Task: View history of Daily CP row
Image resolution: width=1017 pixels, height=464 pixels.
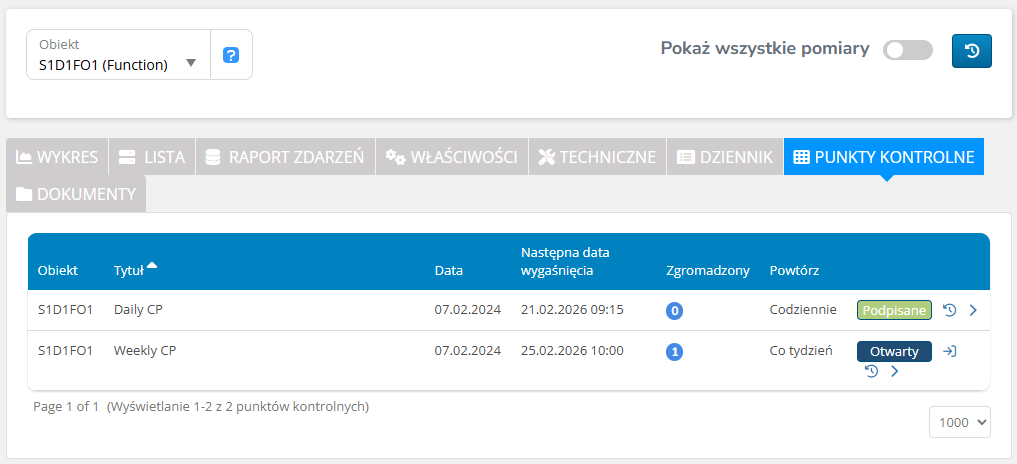Action: coord(950,310)
